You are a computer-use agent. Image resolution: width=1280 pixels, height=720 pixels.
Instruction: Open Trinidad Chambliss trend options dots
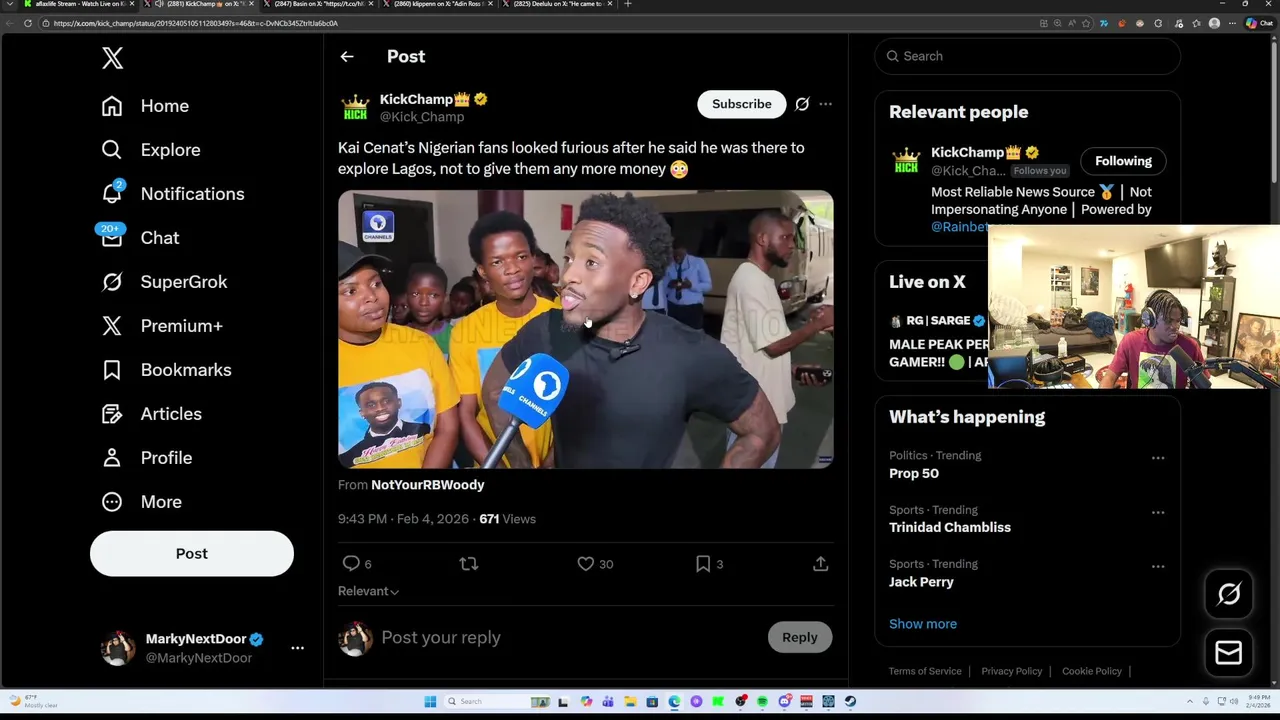tap(1158, 512)
